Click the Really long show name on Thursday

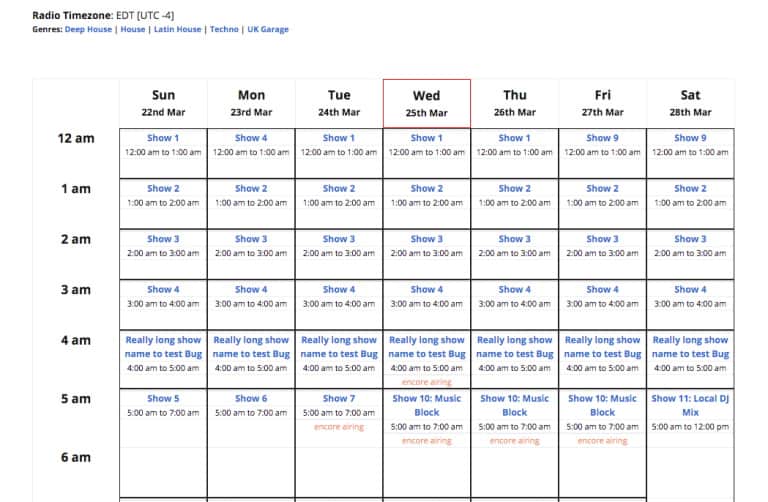coord(514,346)
